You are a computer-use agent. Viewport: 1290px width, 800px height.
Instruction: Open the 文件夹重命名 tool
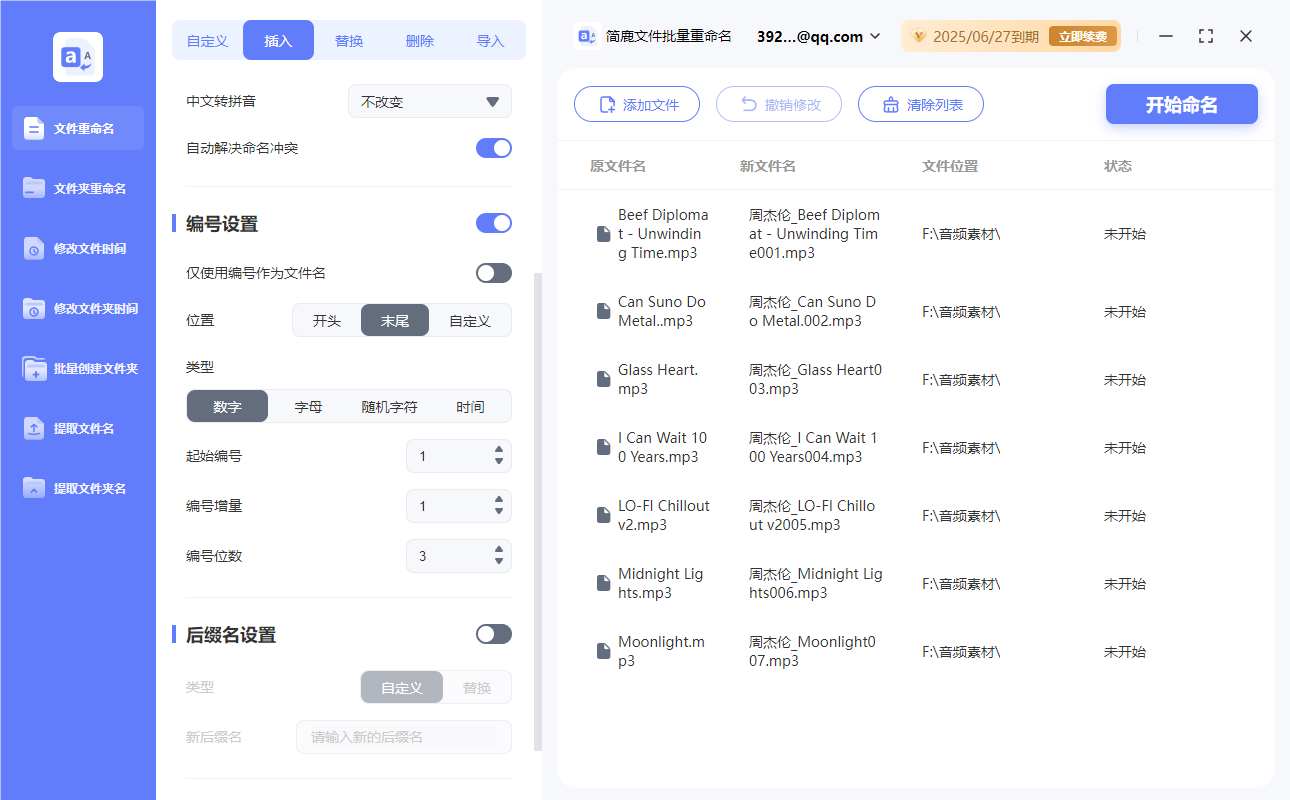tap(77, 188)
